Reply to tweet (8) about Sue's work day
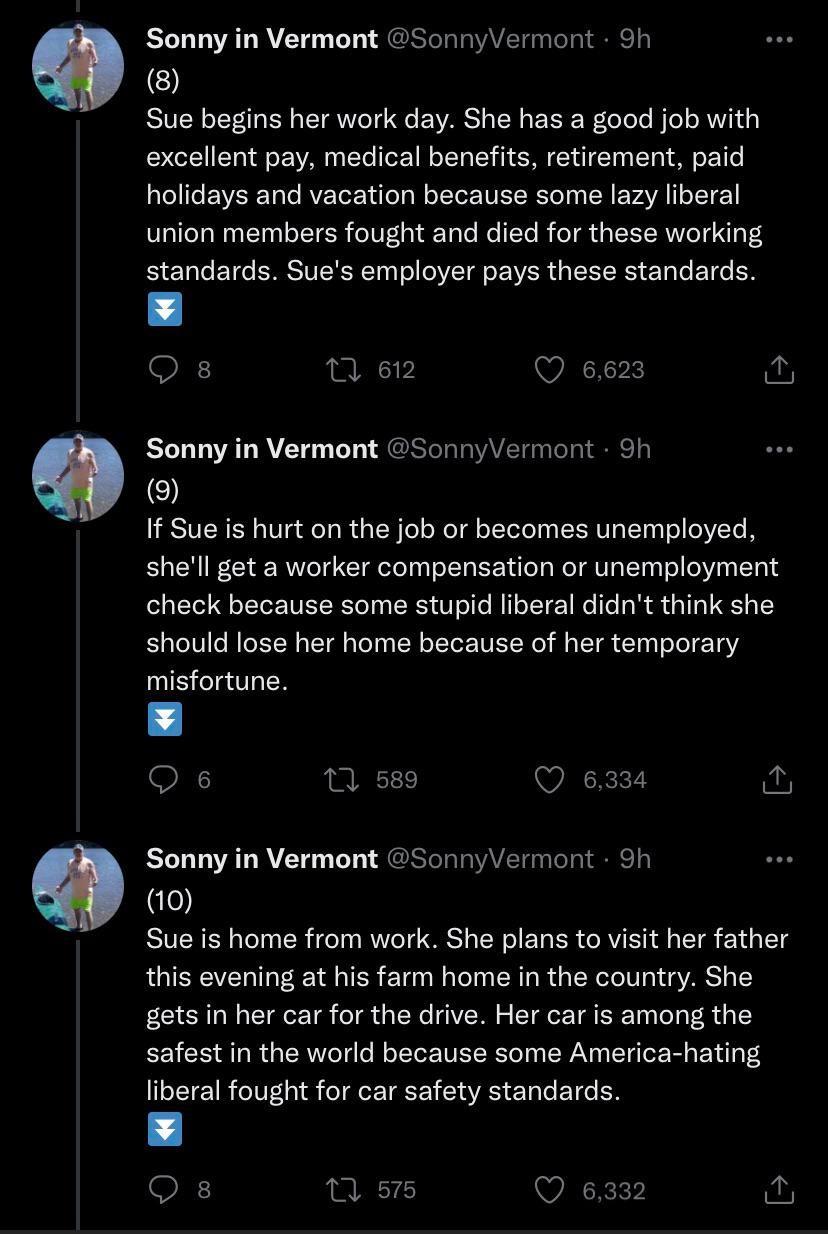The image size is (828, 1234). pos(163,370)
